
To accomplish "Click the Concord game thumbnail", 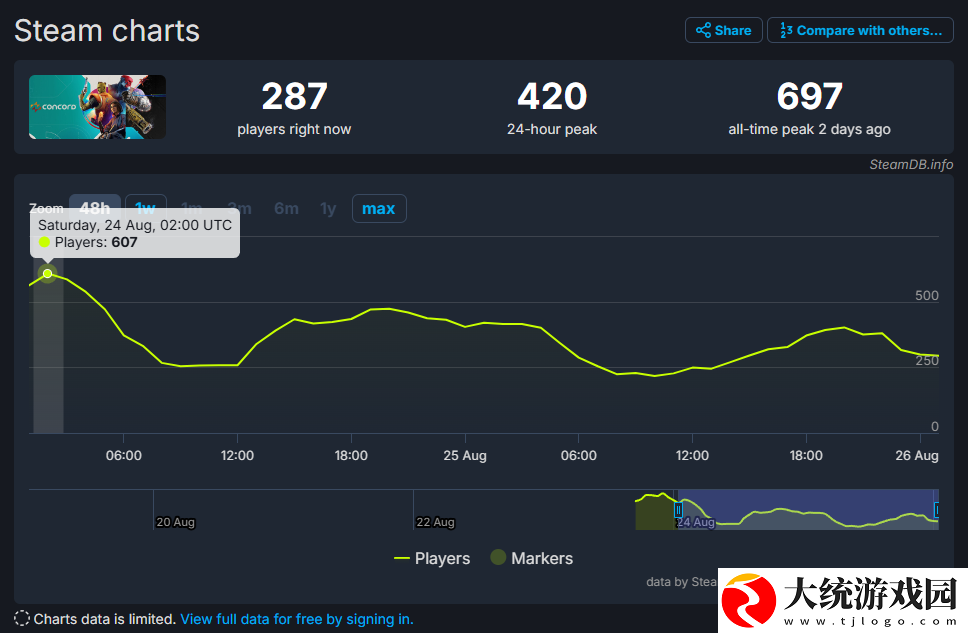I will click(x=98, y=107).
